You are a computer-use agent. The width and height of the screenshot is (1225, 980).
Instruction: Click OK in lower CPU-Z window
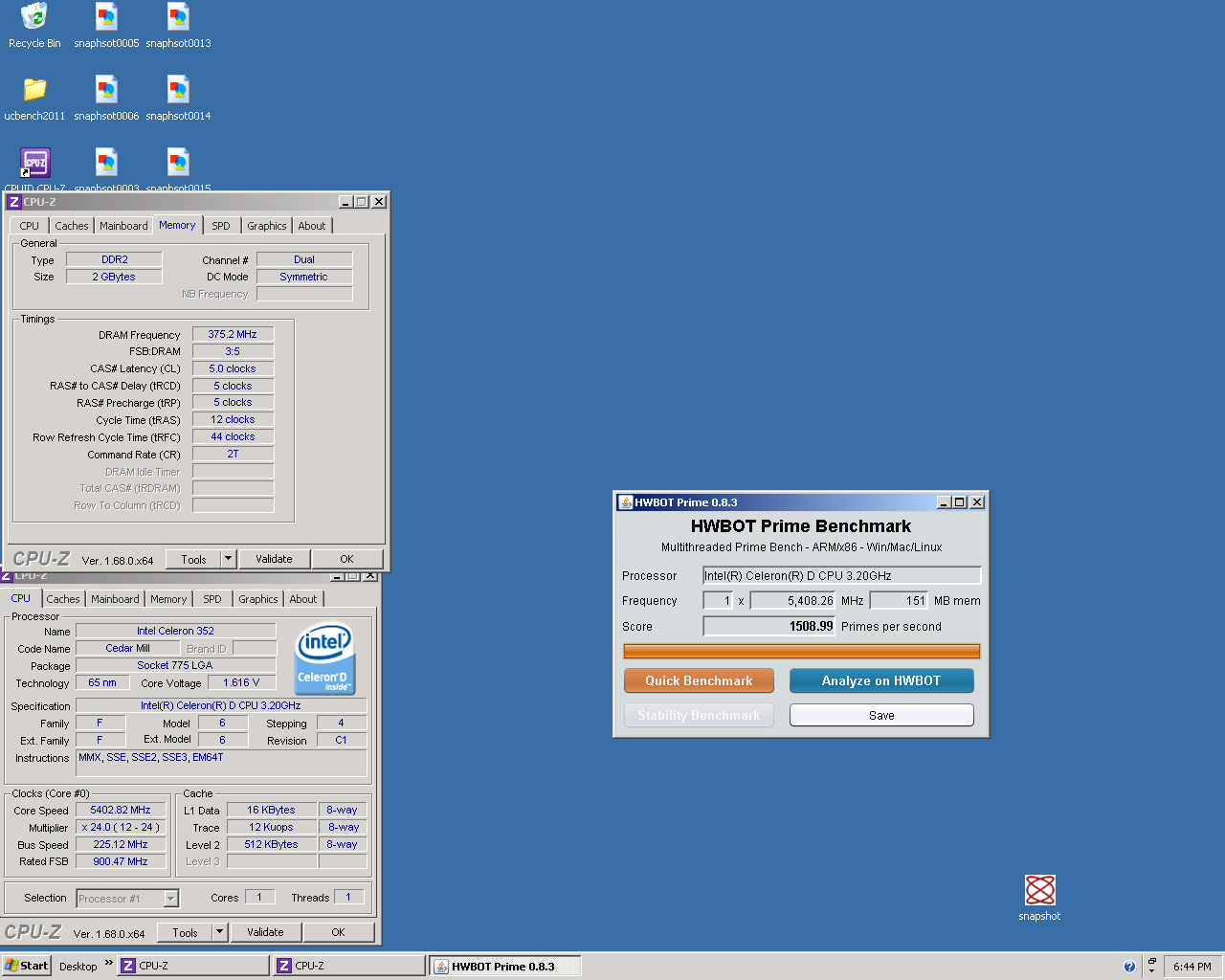click(x=338, y=932)
